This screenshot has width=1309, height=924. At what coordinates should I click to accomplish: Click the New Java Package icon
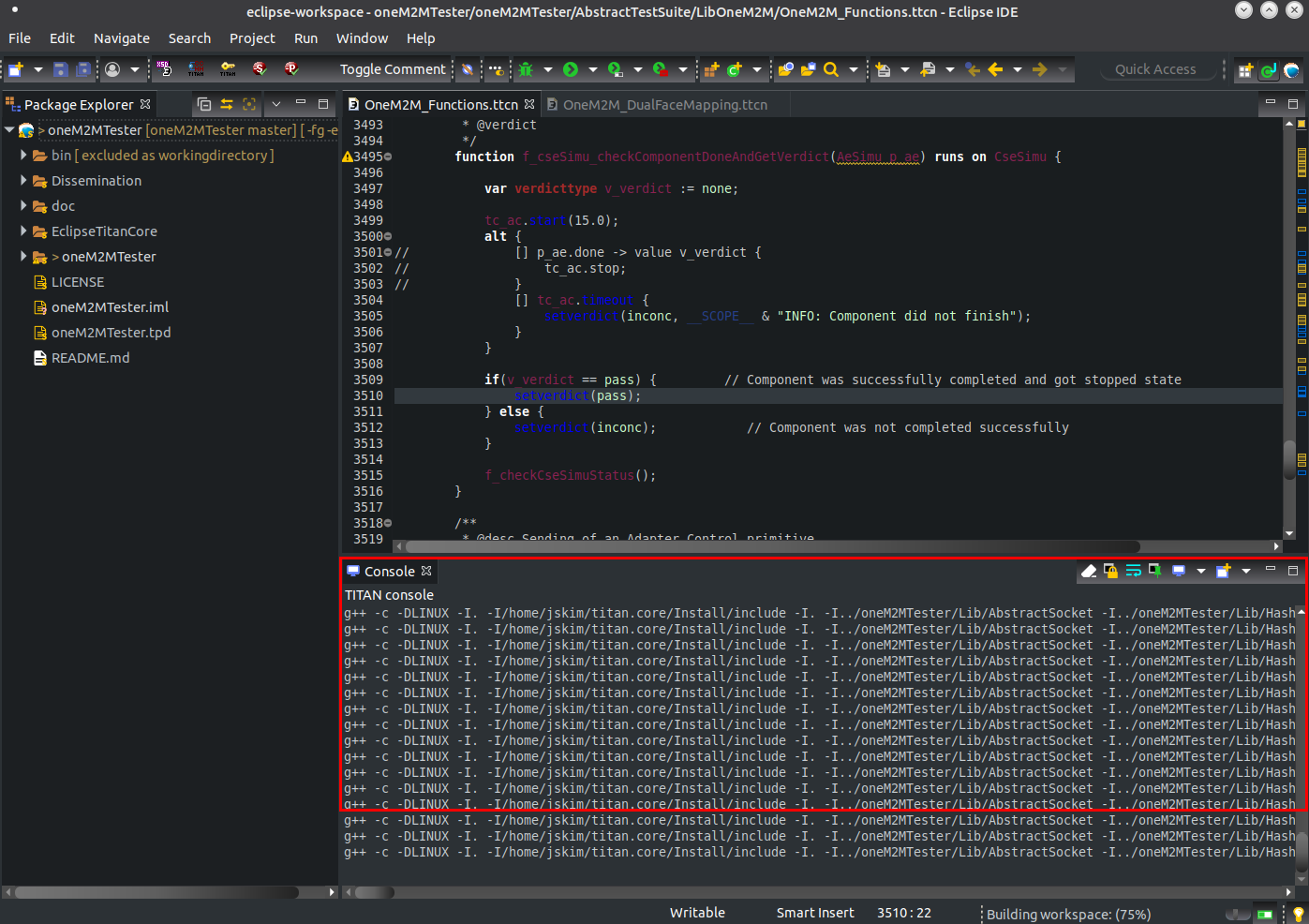[711, 69]
